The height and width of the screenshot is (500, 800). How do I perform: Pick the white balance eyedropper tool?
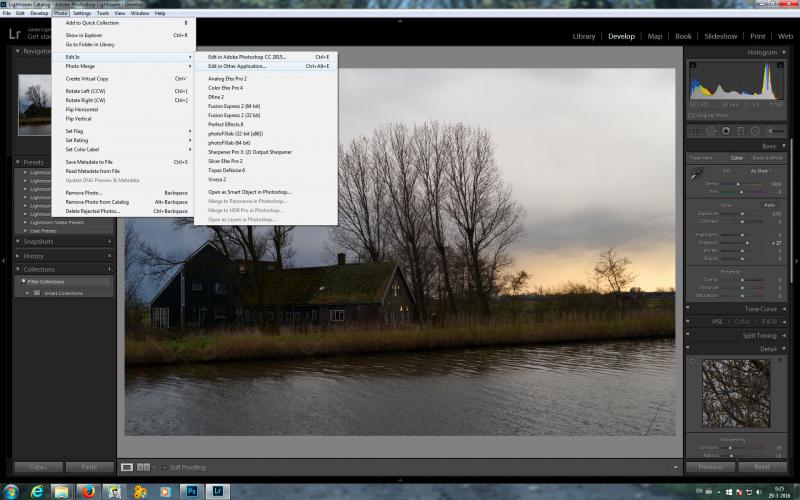[696, 175]
